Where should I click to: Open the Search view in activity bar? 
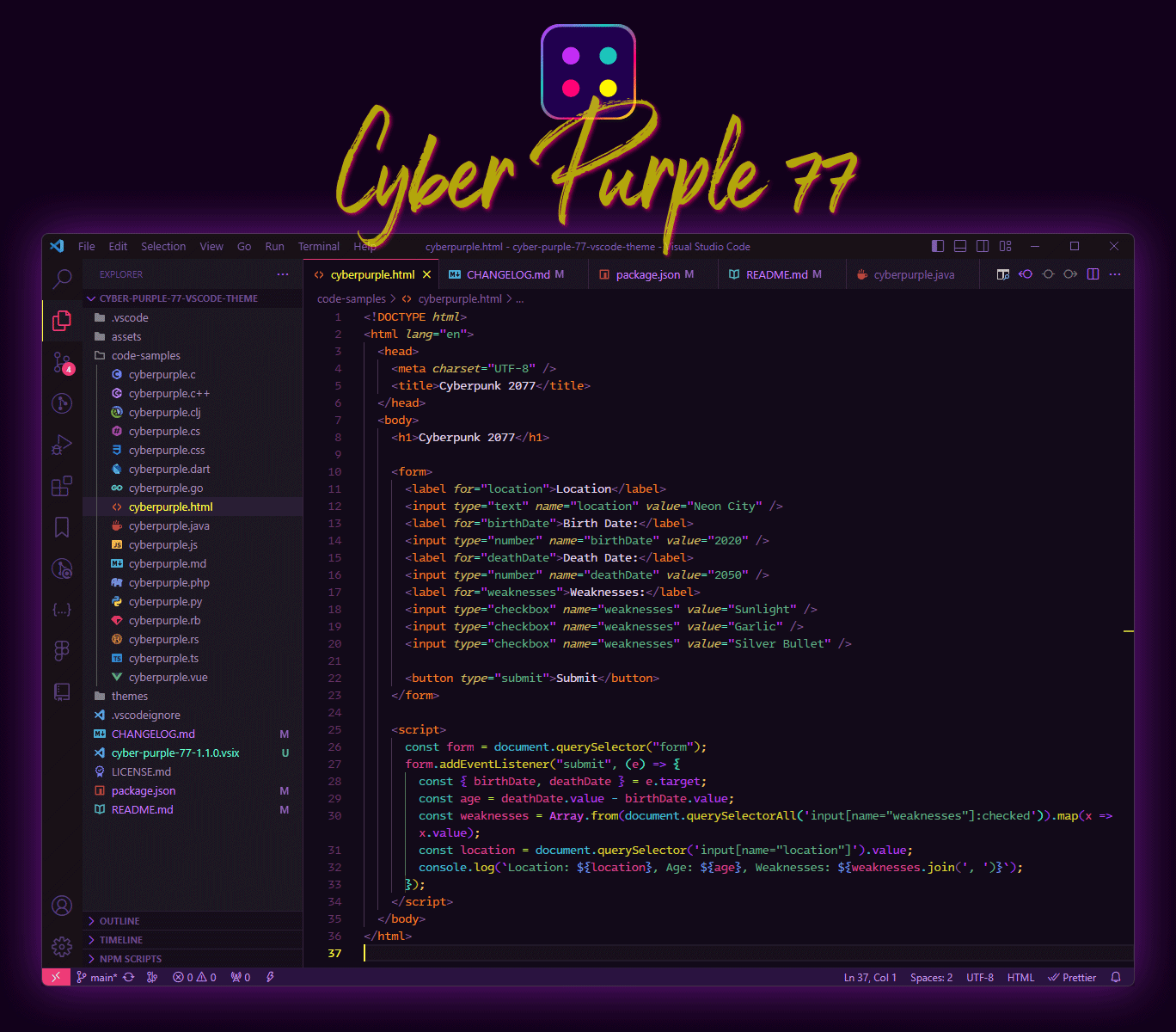click(x=62, y=279)
